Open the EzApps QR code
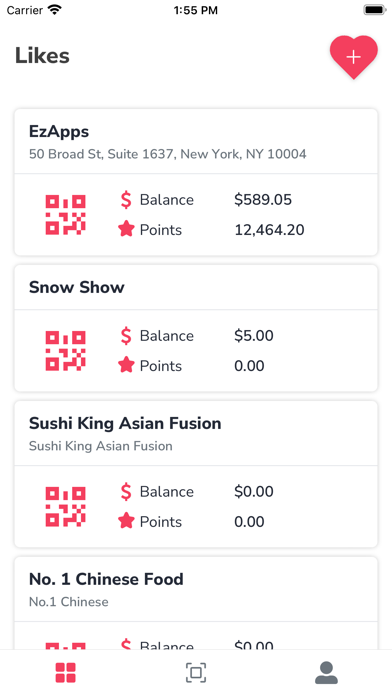Screen dimensions: 392x696 tap(65, 215)
